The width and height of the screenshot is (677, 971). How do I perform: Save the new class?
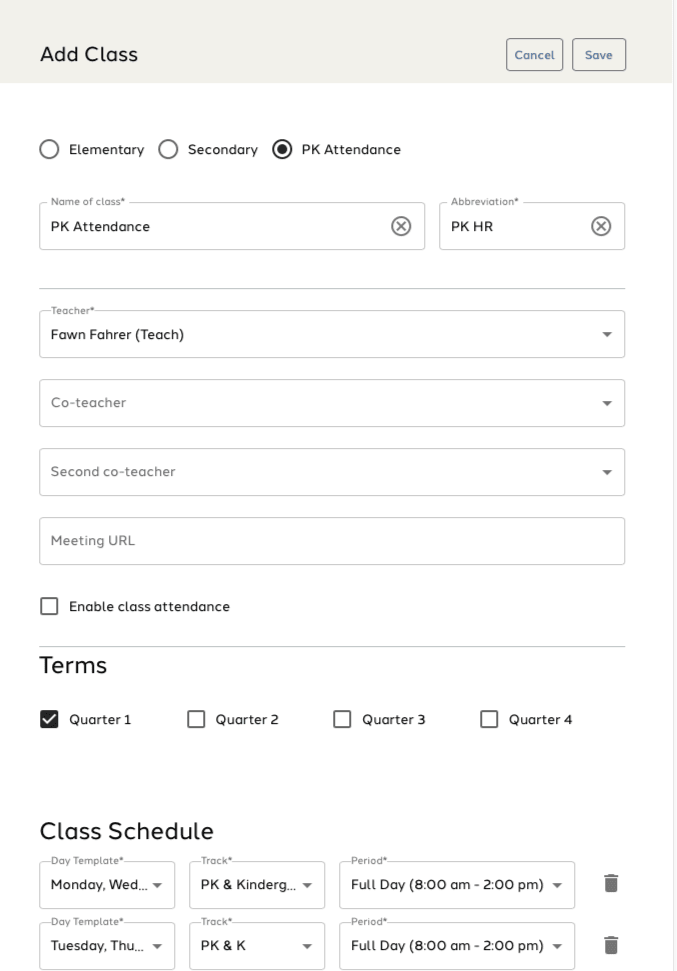[598, 55]
